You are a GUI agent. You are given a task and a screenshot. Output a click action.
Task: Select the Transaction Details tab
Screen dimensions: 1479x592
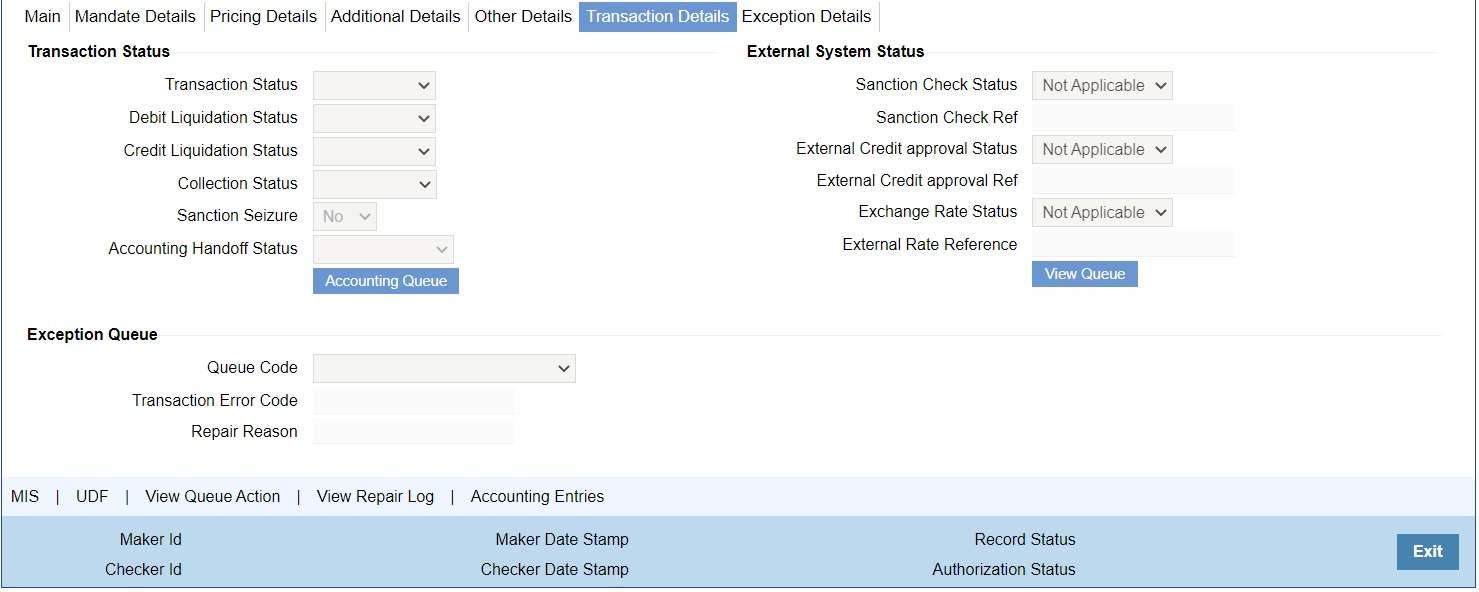658,16
